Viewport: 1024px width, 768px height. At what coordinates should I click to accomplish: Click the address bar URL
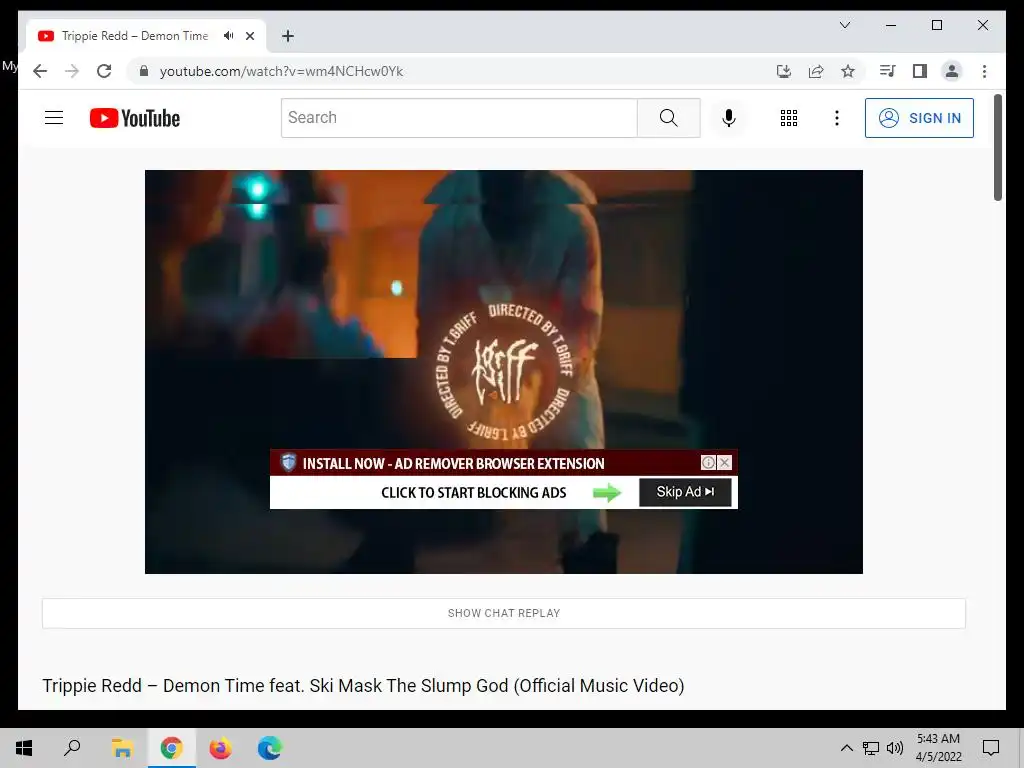pyautogui.click(x=281, y=71)
